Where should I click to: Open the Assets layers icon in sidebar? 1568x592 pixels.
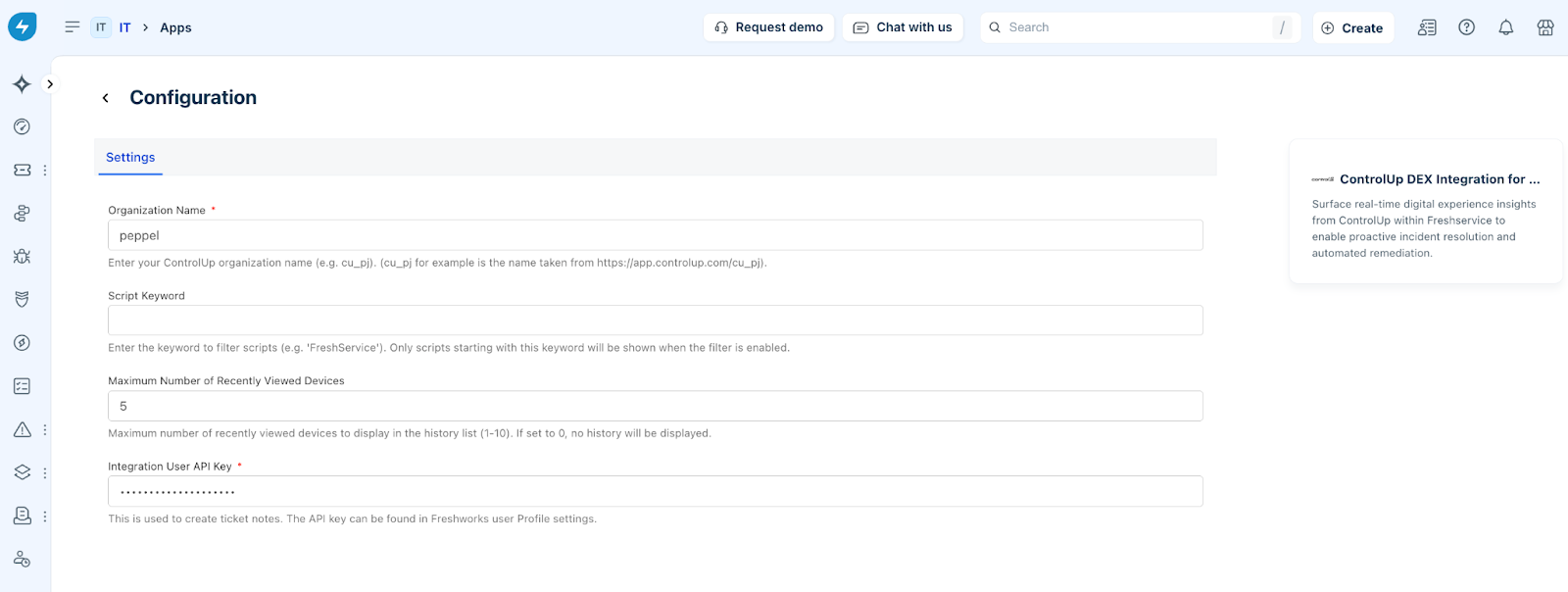(x=22, y=472)
